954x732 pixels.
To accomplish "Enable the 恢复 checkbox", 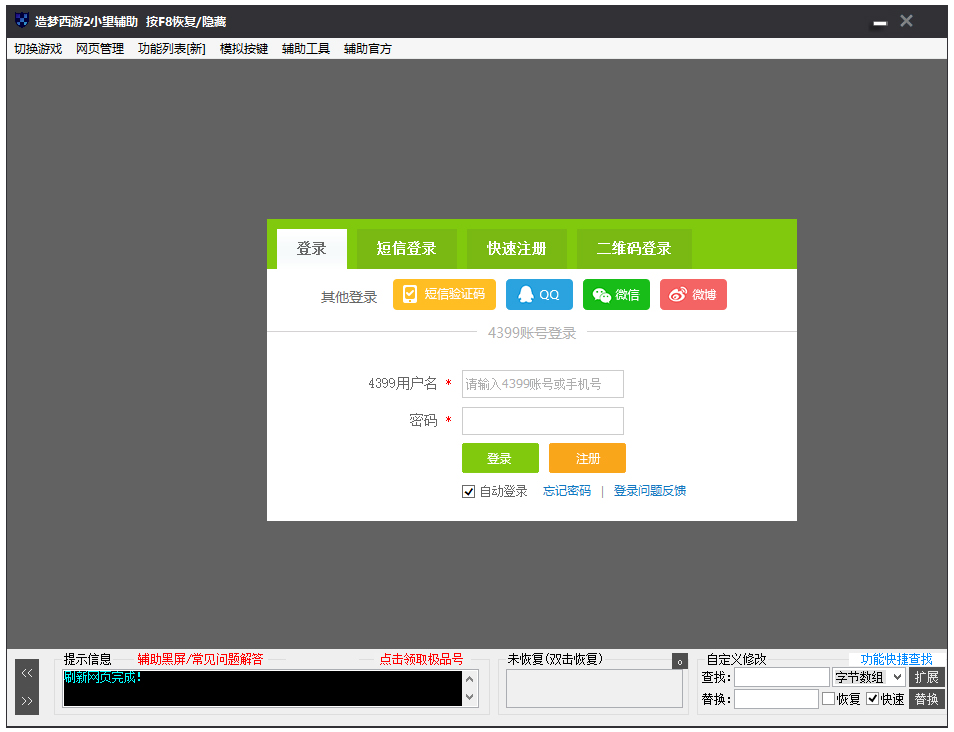I will click(828, 699).
